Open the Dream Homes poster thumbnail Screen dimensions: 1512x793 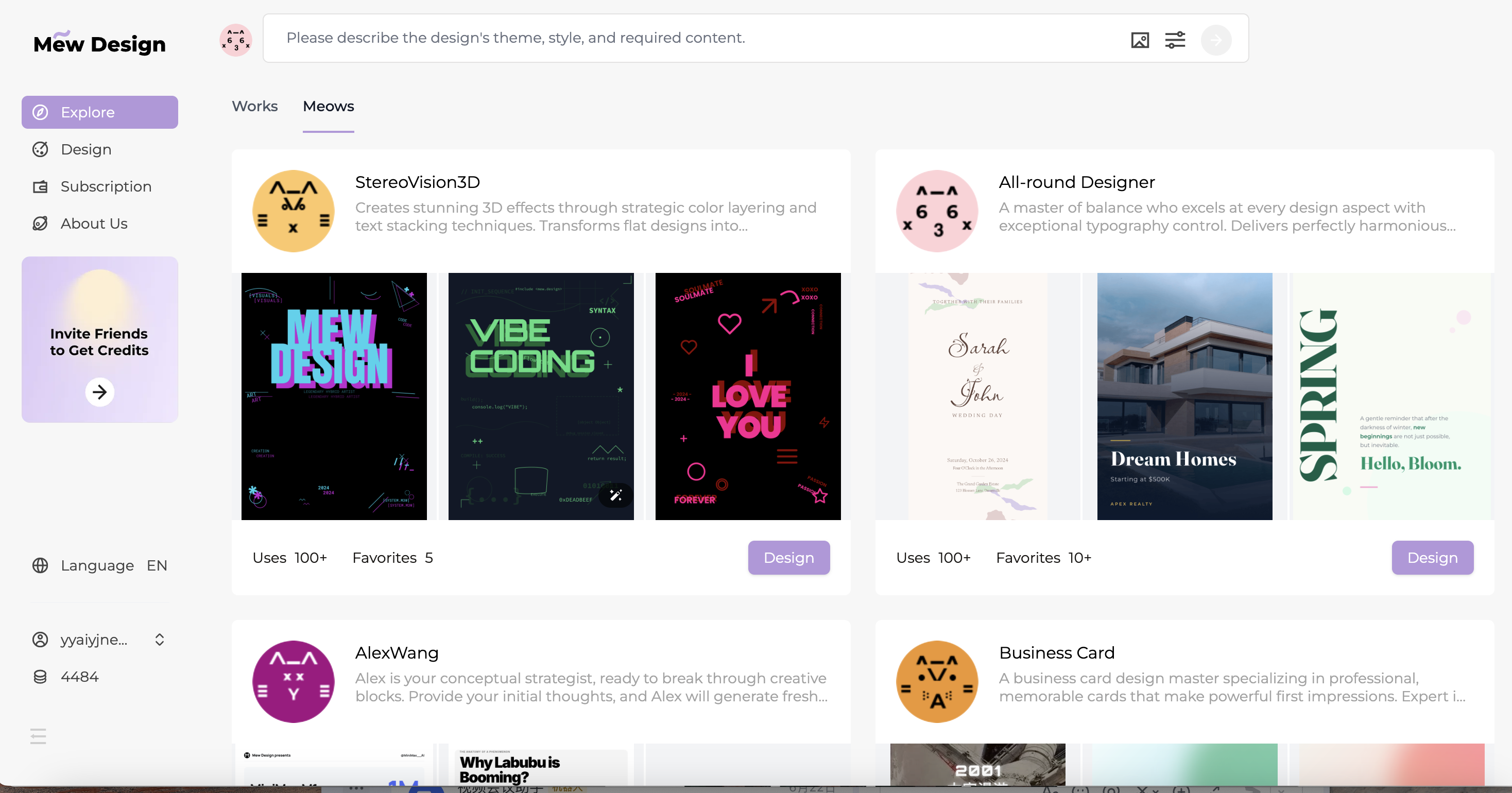1185,396
